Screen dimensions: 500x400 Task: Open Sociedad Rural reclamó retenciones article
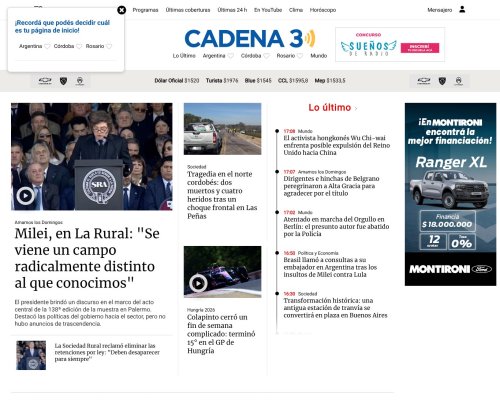pyautogui.click(x=107, y=352)
